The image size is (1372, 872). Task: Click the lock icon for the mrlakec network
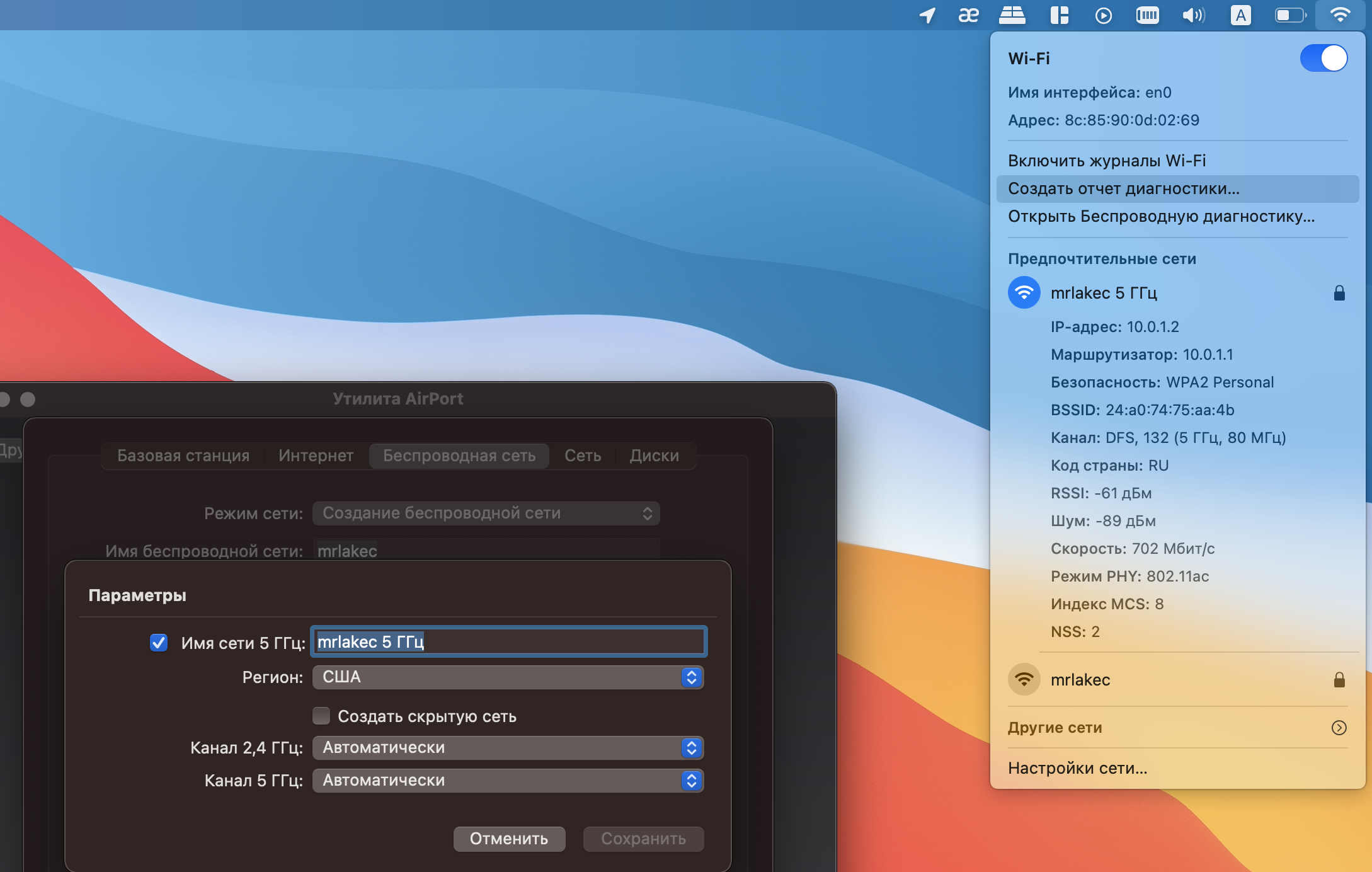point(1339,680)
